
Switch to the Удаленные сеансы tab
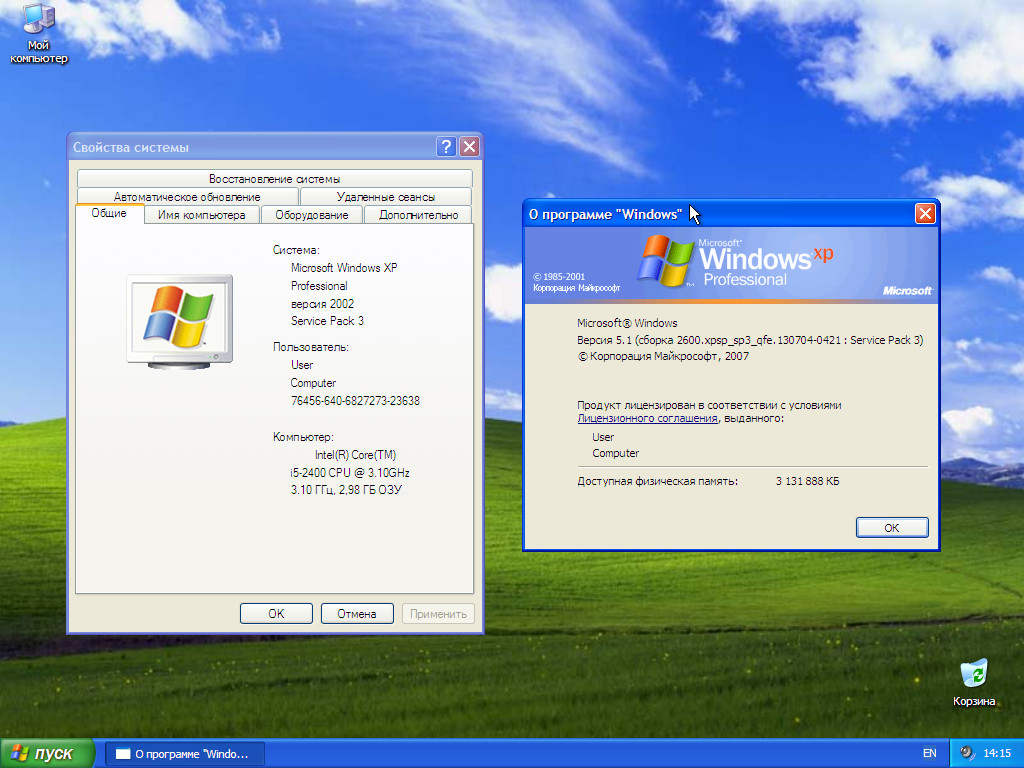click(x=386, y=196)
